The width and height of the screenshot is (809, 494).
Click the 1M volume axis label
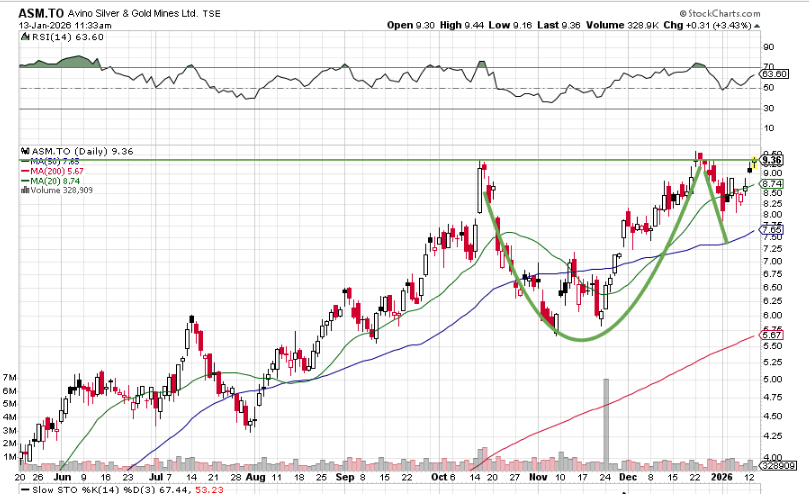[10, 457]
